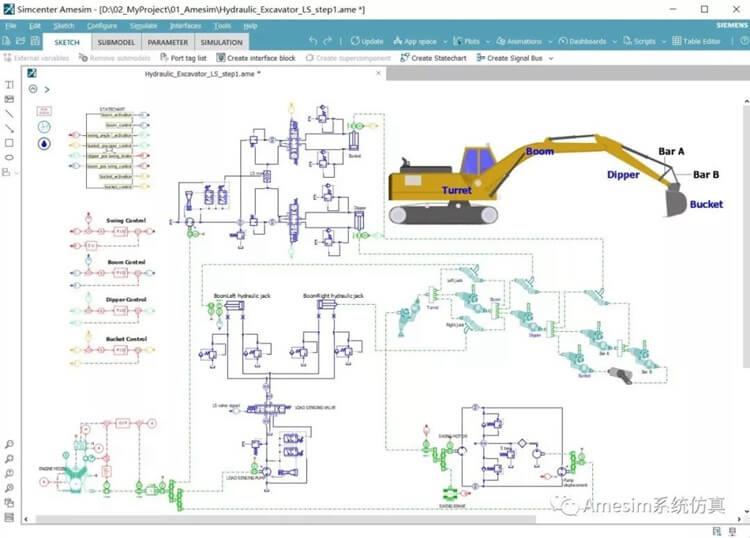
Task: Click Create Statechart button
Action: (433, 58)
